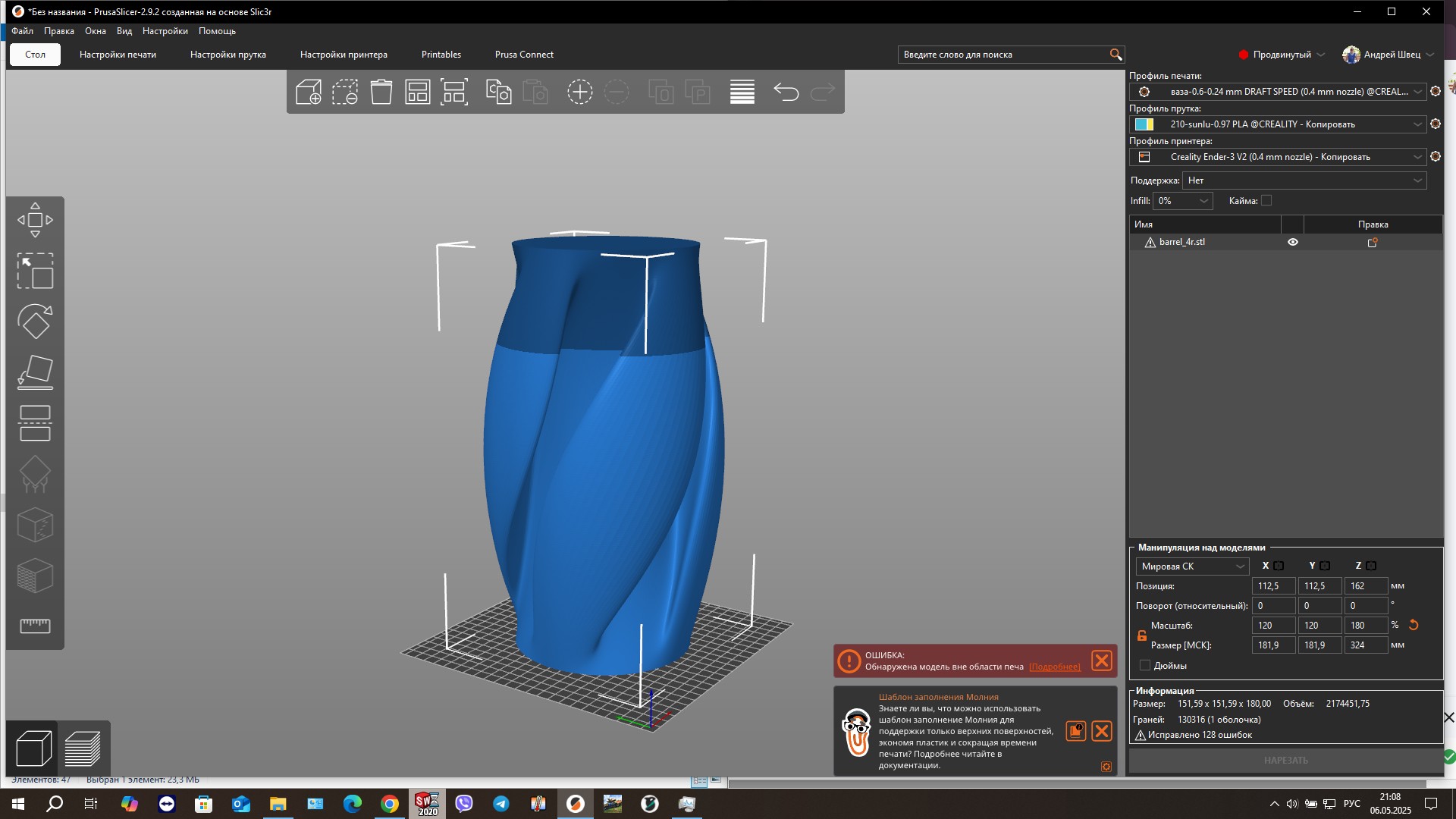Screen dimensions: 1456x819
Task: Open the Measure ruler tool
Action: pyautogui.click(x=35, y=626)
